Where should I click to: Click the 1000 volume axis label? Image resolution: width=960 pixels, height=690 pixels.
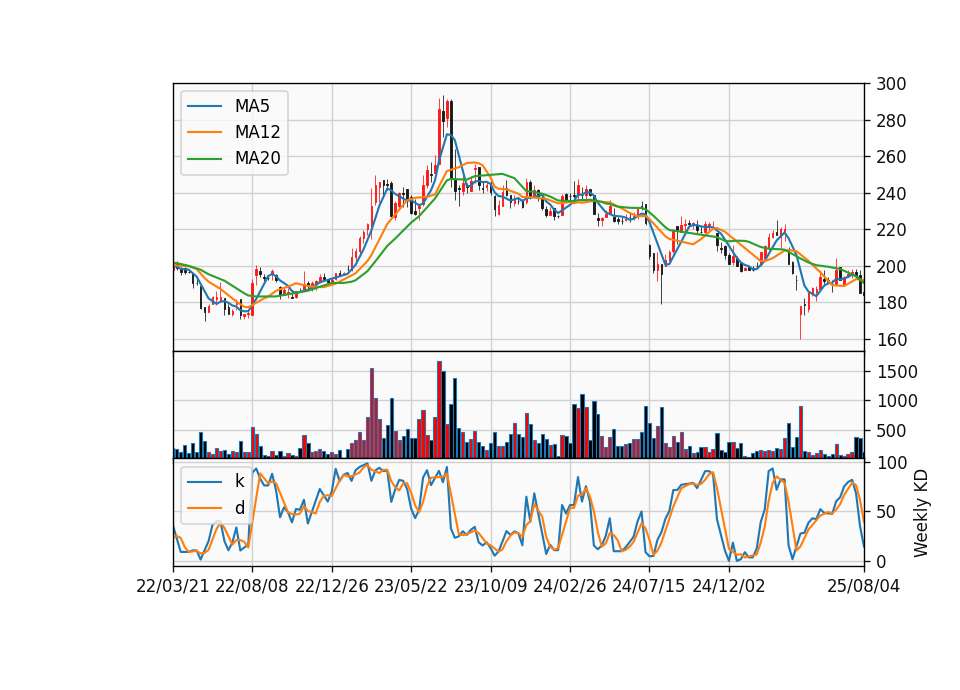[896, 401]
